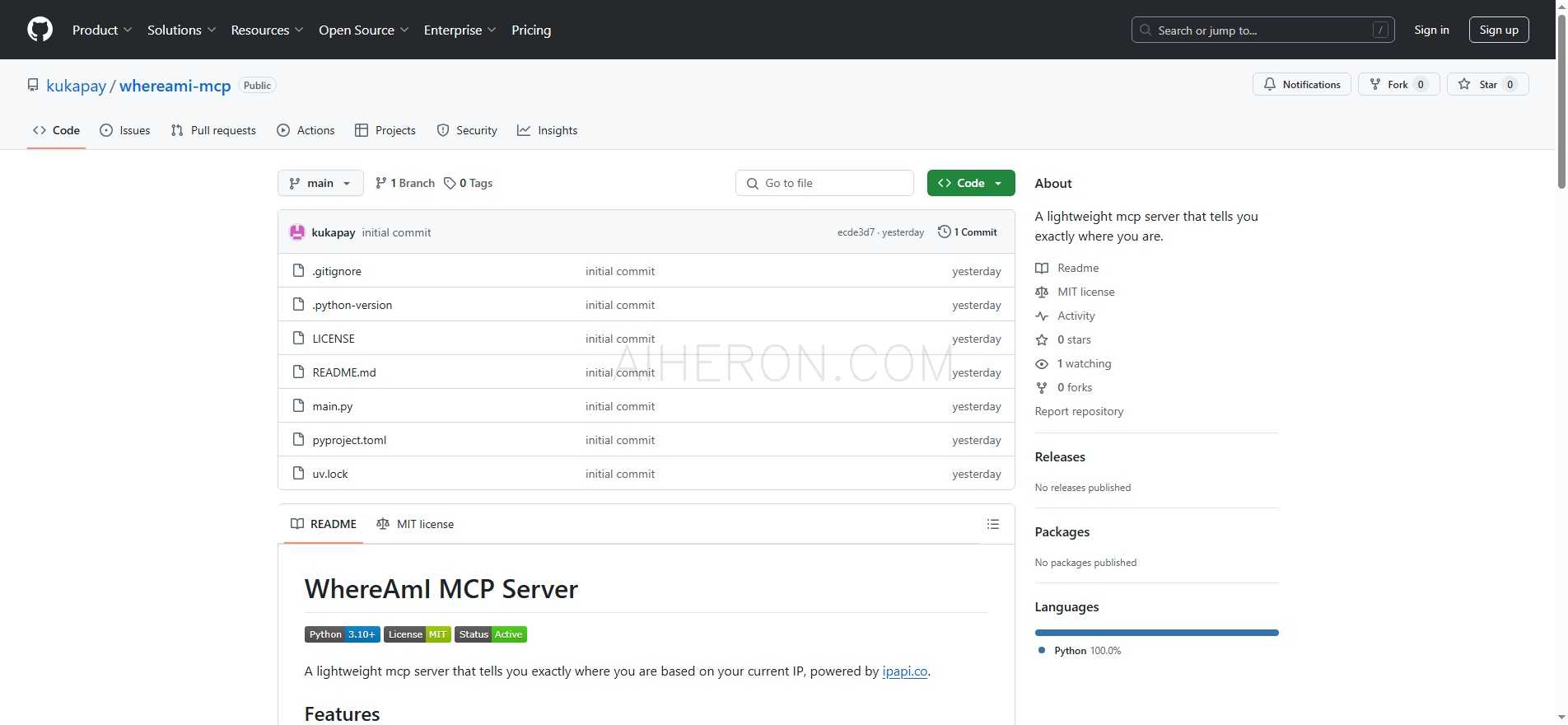Screen dimensions: 1568x725
Task: Click the pulse icon beside Activity
Action: click(1042, 316)
